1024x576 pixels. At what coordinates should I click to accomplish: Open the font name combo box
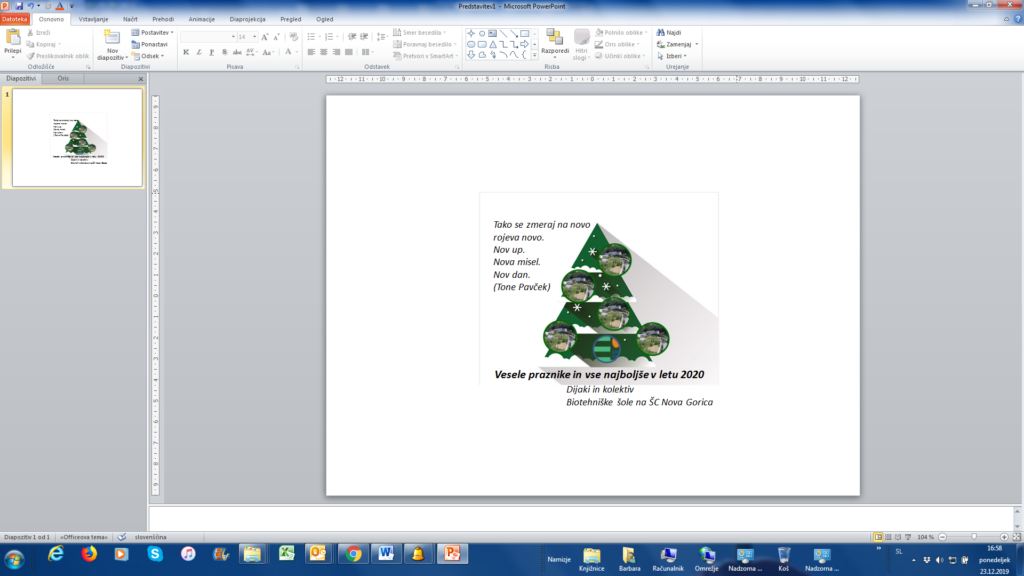click(x=208, y=37)
